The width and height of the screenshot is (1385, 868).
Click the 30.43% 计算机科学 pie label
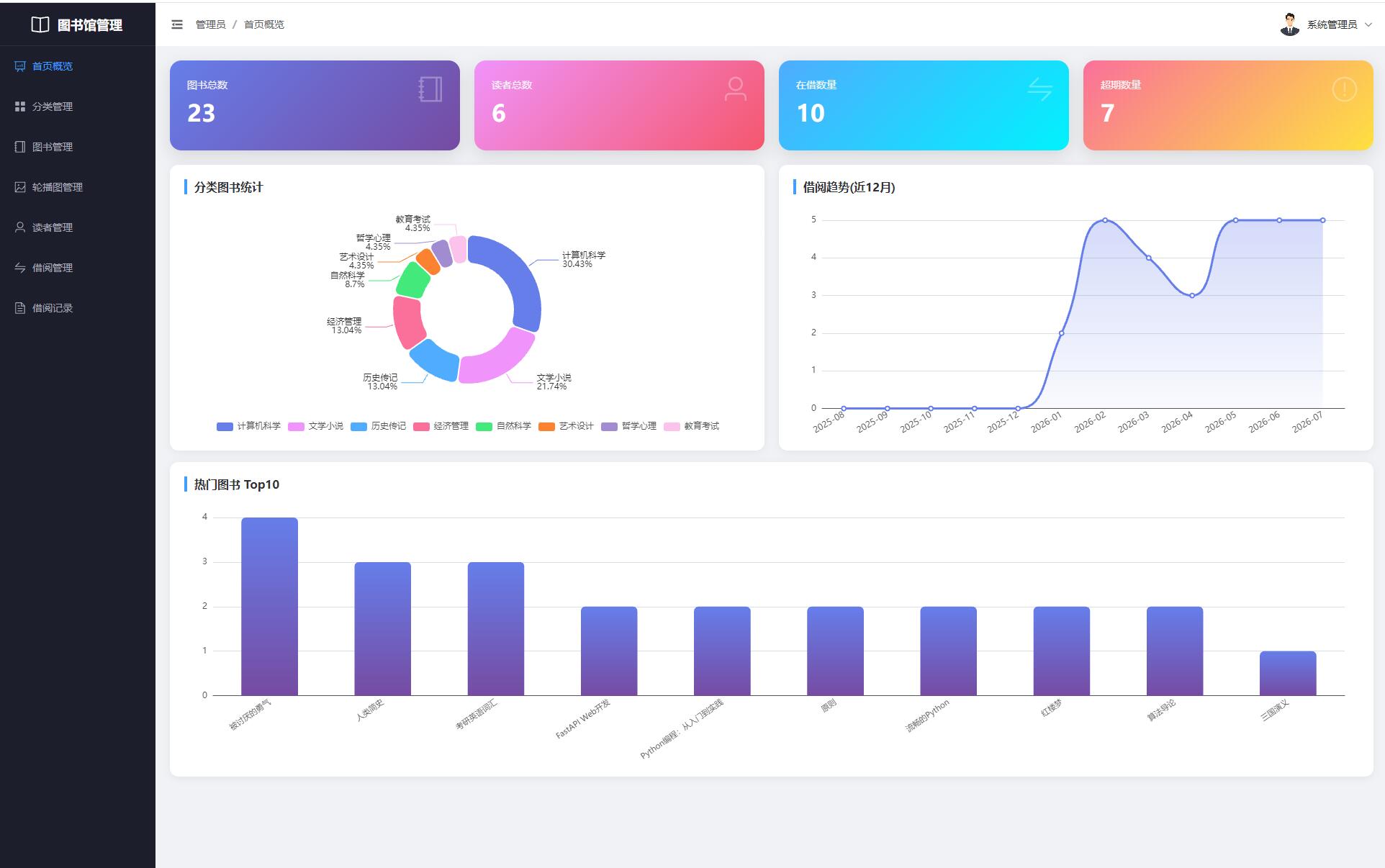[584, 260]
